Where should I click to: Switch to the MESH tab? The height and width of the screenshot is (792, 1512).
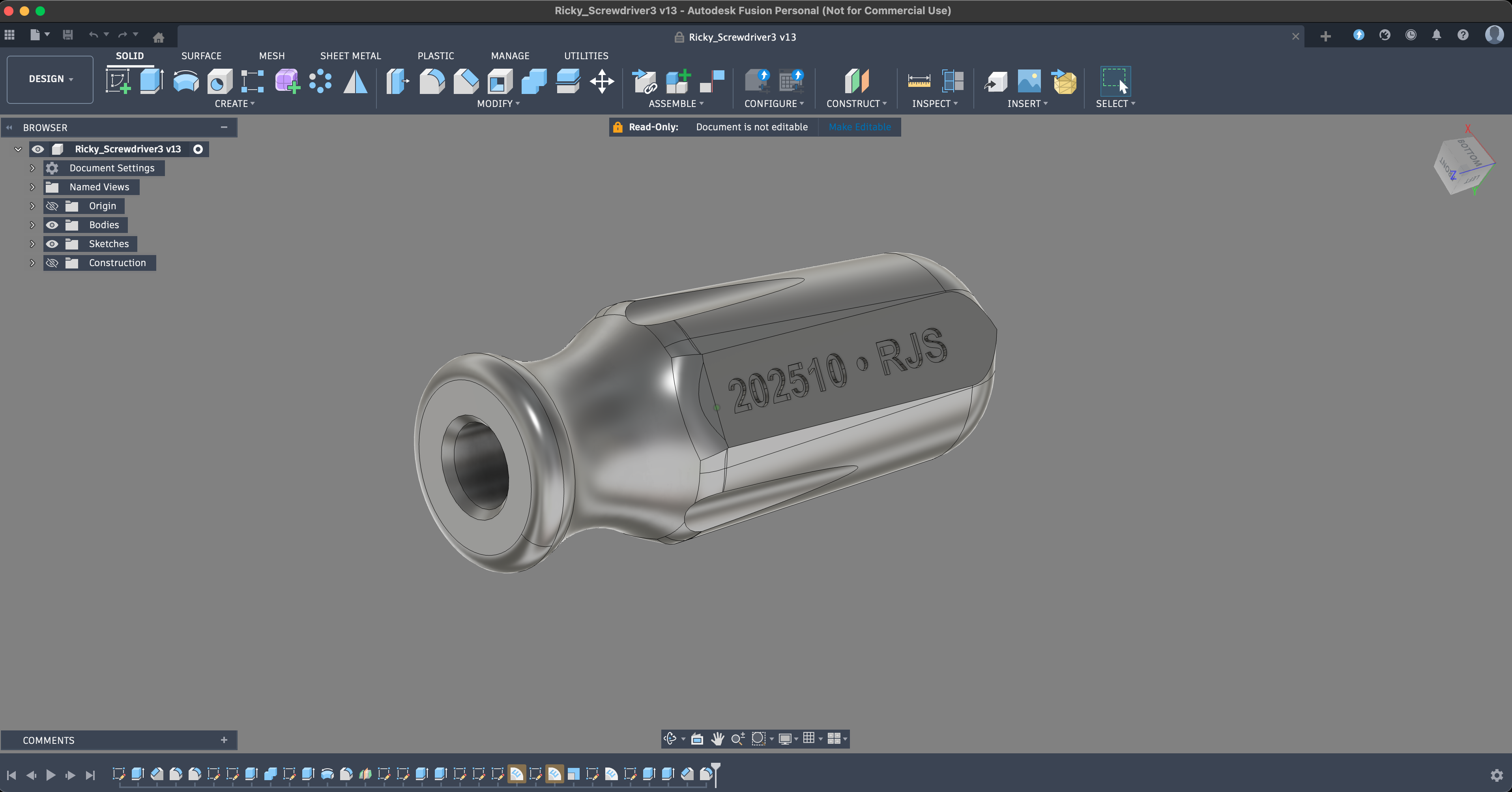coord(272,56)
